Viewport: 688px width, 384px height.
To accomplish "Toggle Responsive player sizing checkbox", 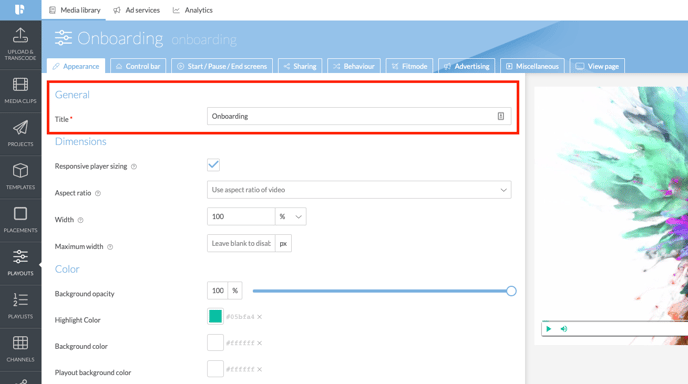I will [x=213, y=165].
